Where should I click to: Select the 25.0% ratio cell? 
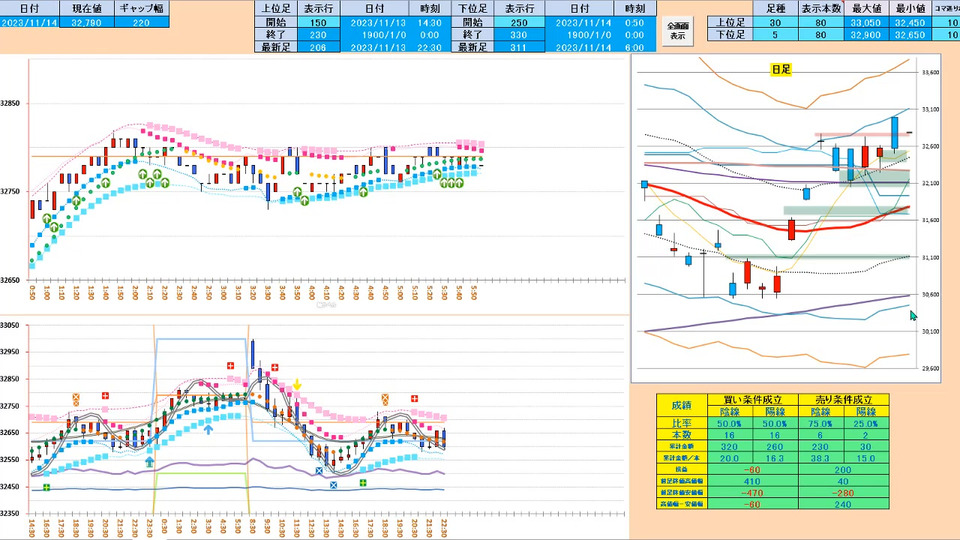(x=866, y=423)
